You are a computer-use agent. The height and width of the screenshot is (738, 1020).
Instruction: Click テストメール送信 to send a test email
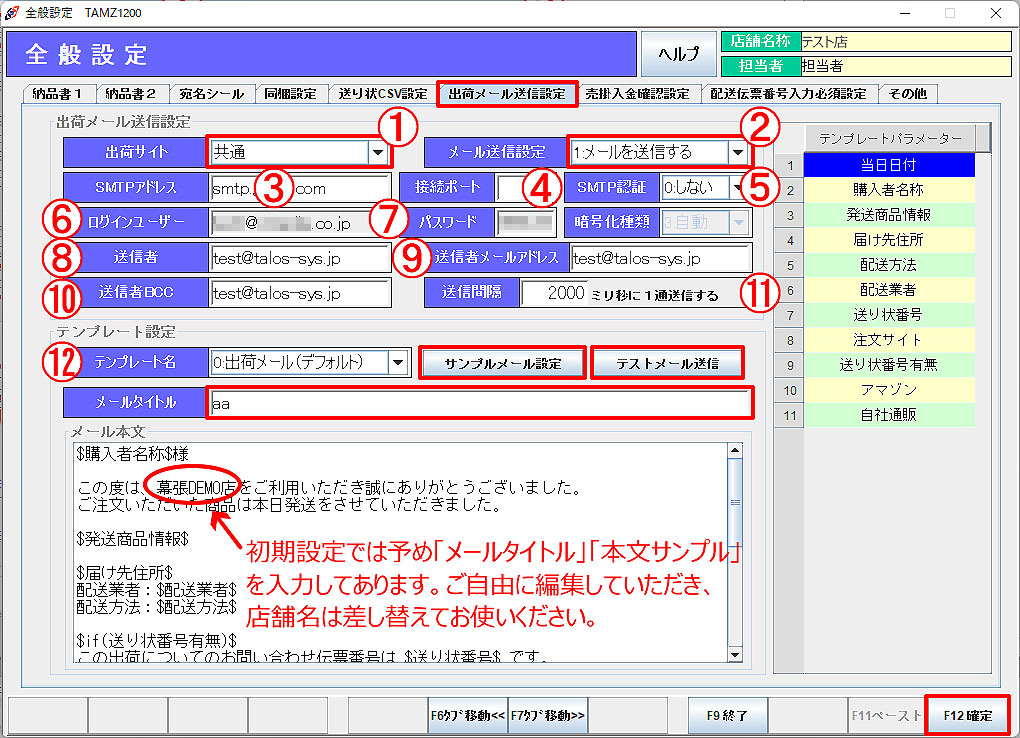point(668,363)
